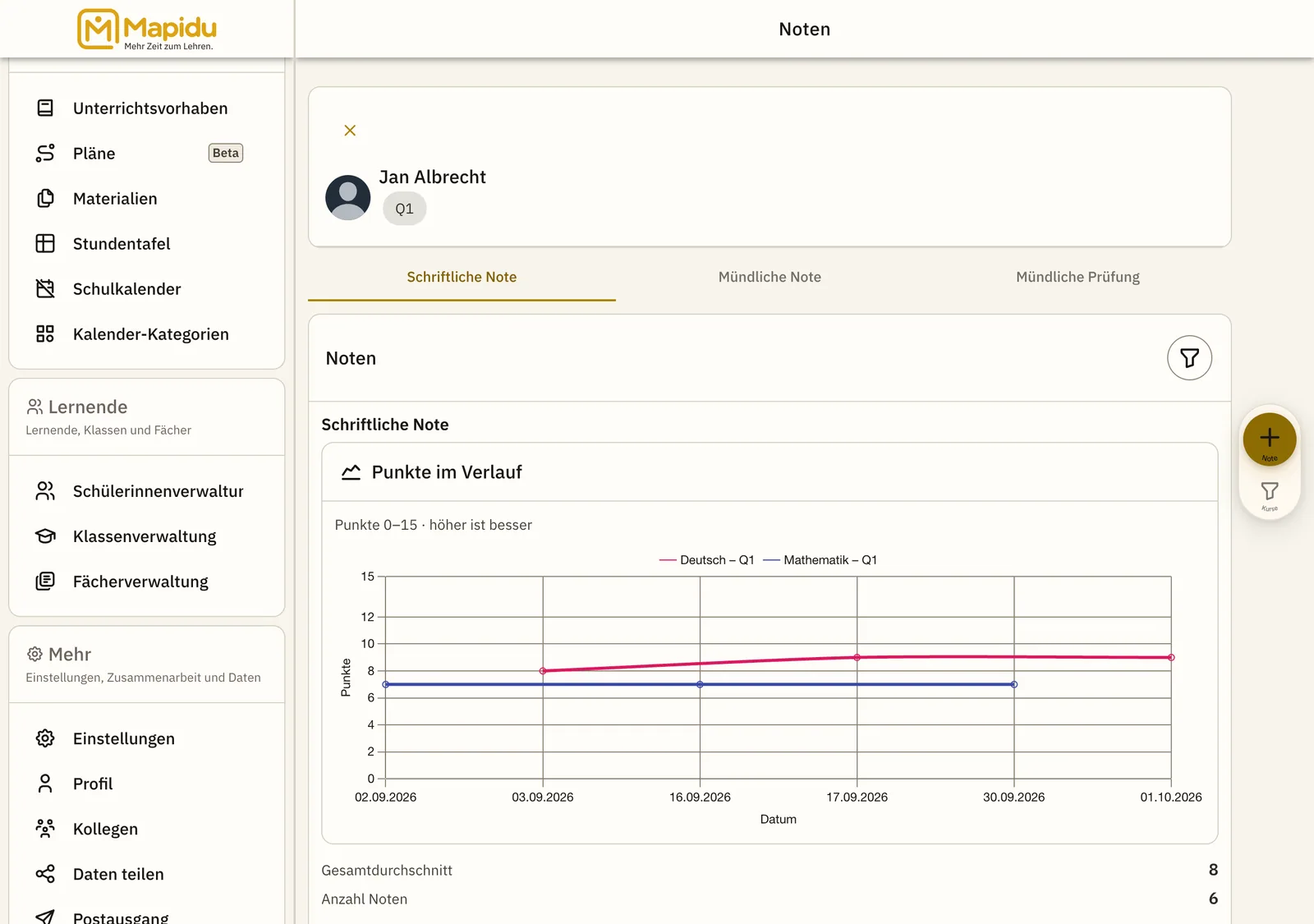Open Klassenverwaltung graduation cap icon

pos(45,536)
